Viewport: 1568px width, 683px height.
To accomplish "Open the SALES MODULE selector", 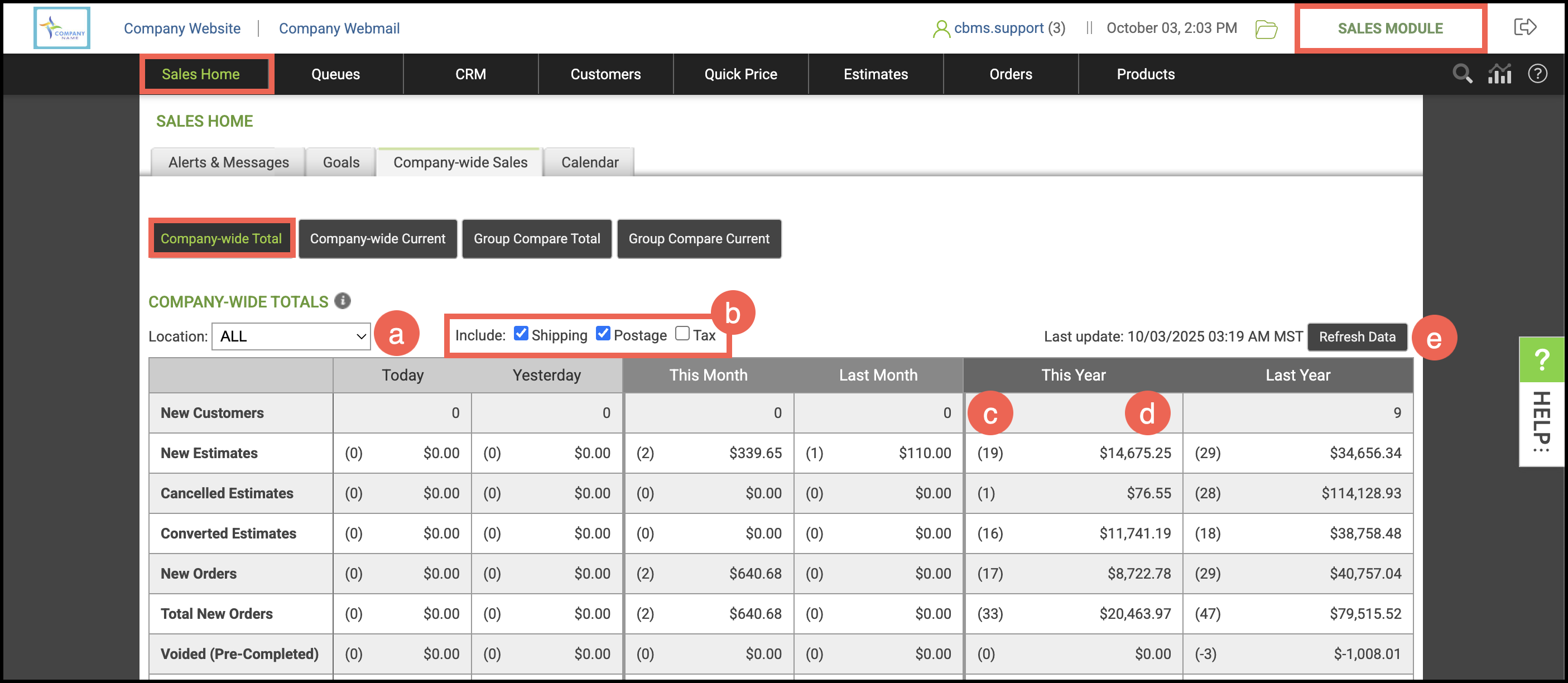I will point(1390,28).
